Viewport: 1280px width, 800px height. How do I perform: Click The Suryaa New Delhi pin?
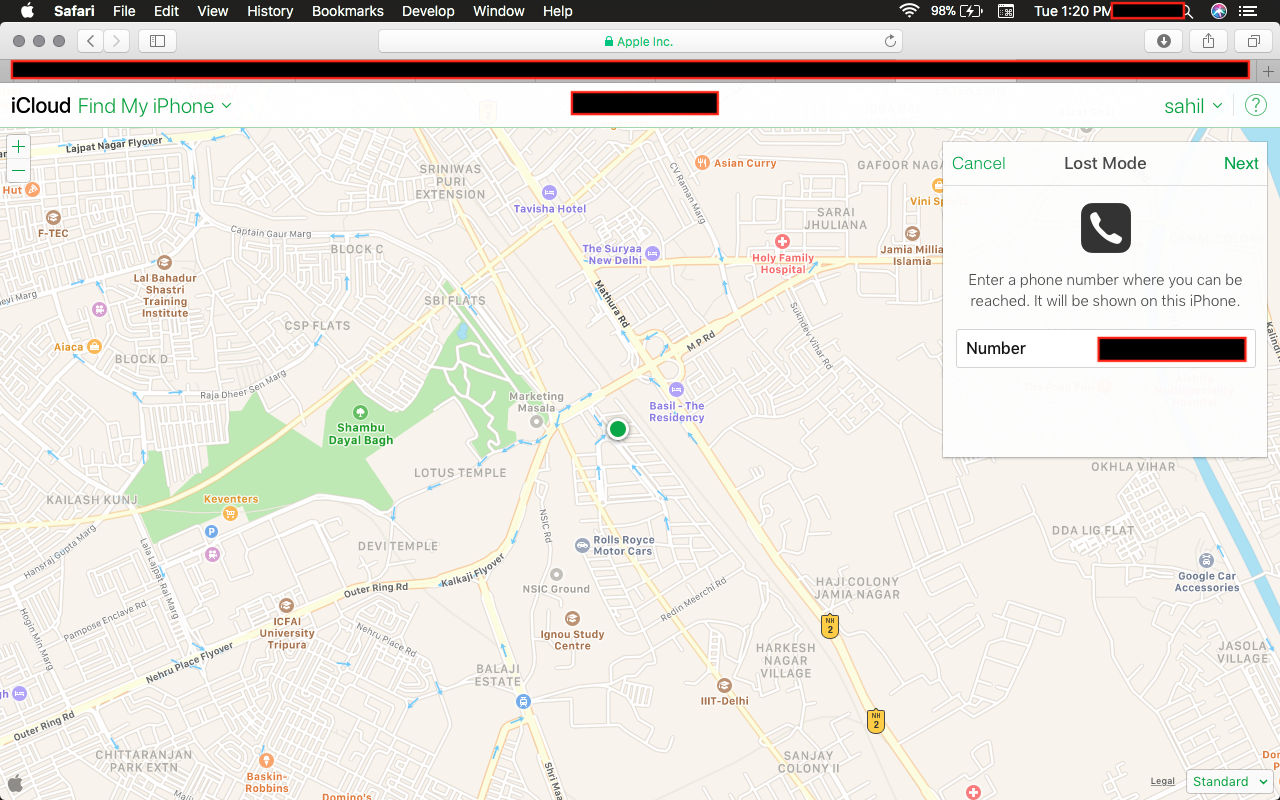[653, 253]
